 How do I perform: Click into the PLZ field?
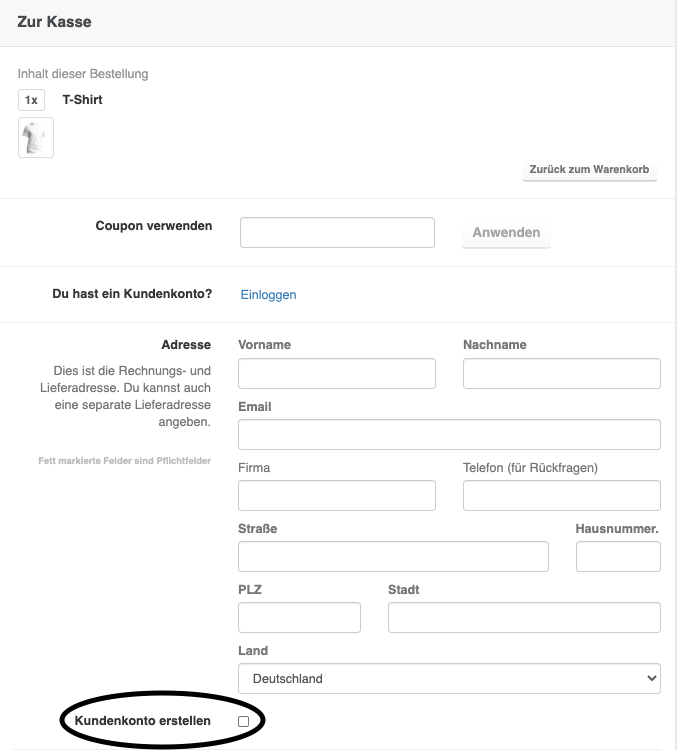click(300, 618)
